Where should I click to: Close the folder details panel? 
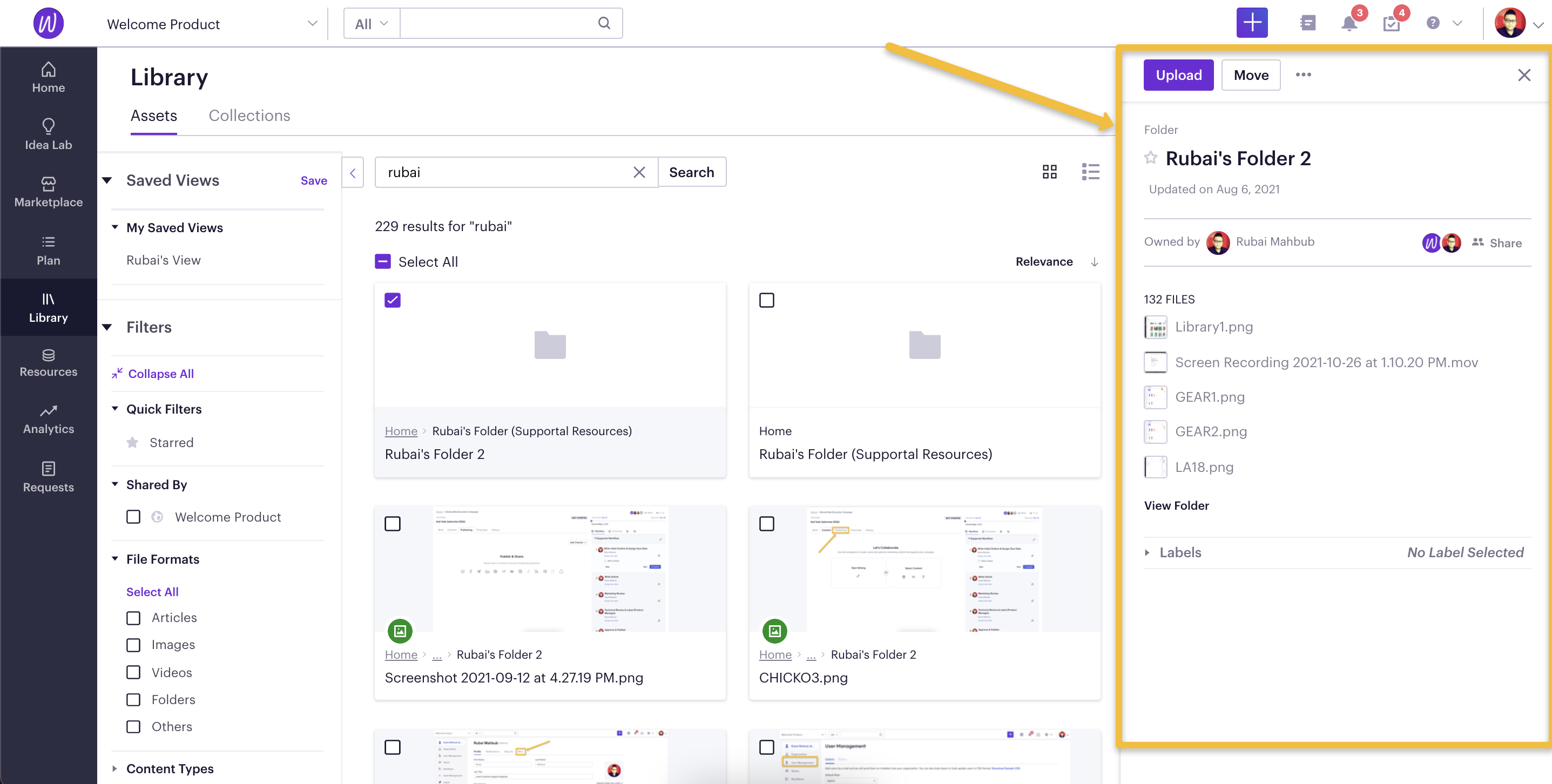(x=1524, y=75)
